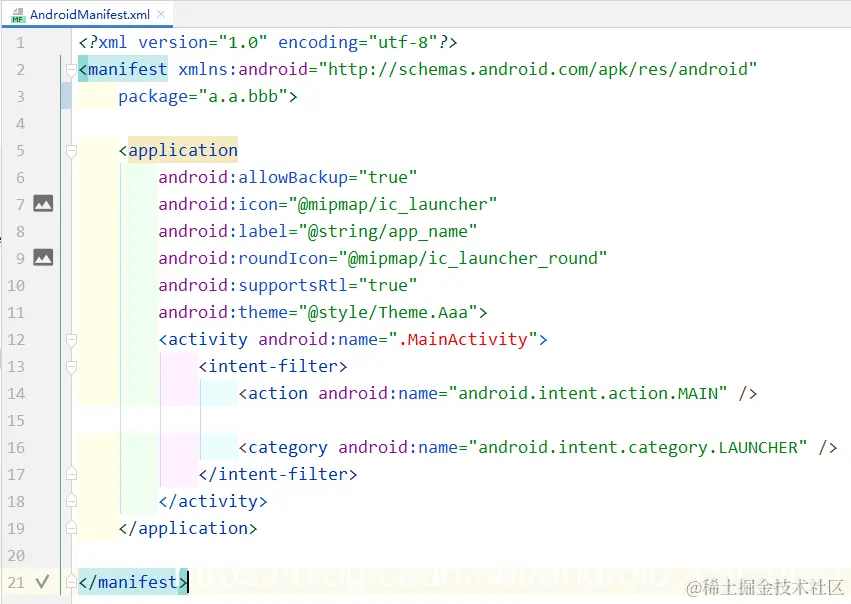
Task: Click android.intent.category.LAUNCHER value
Action: (x=638, y=448)
